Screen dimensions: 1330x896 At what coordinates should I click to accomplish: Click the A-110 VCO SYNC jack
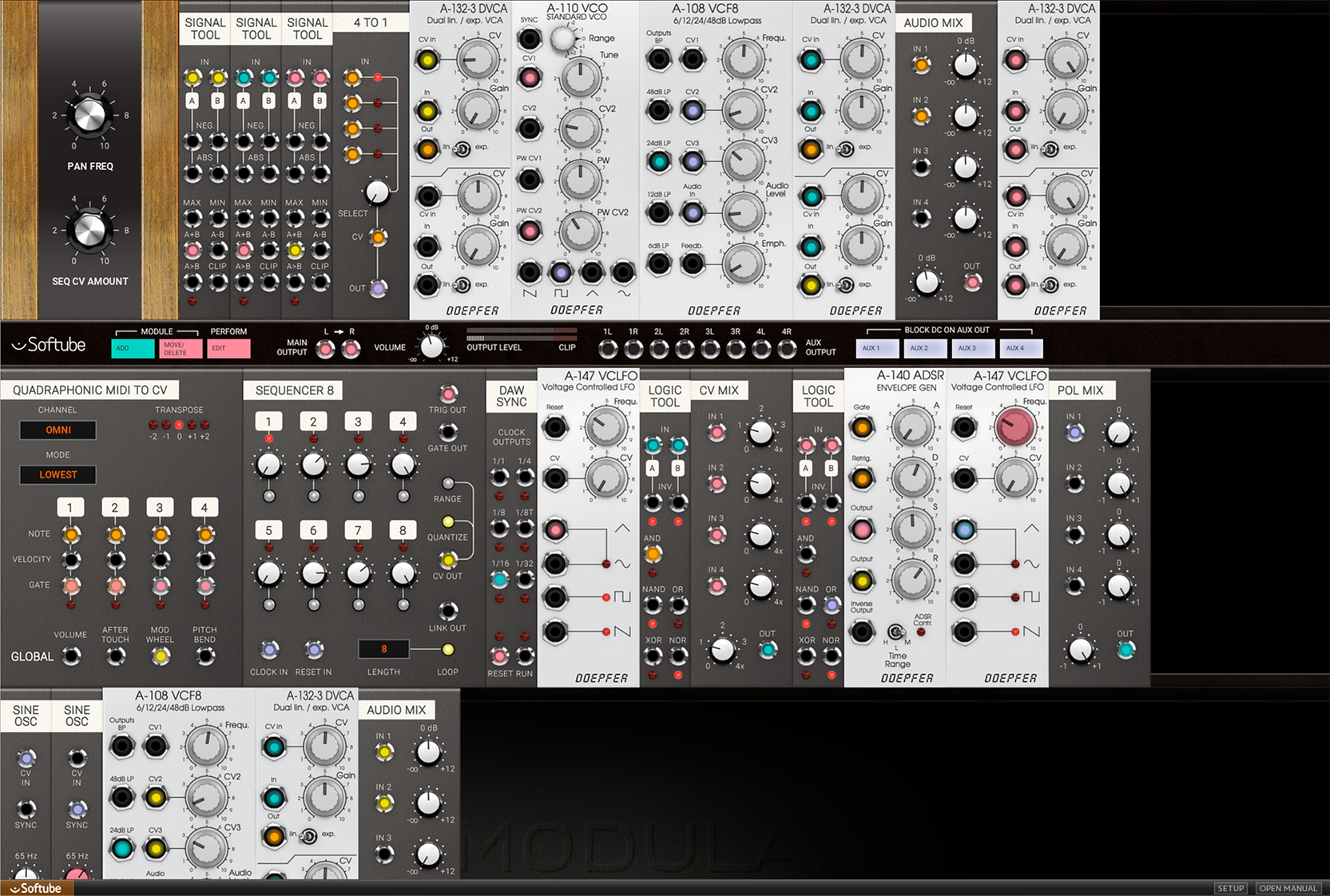(x=529, y=38)
